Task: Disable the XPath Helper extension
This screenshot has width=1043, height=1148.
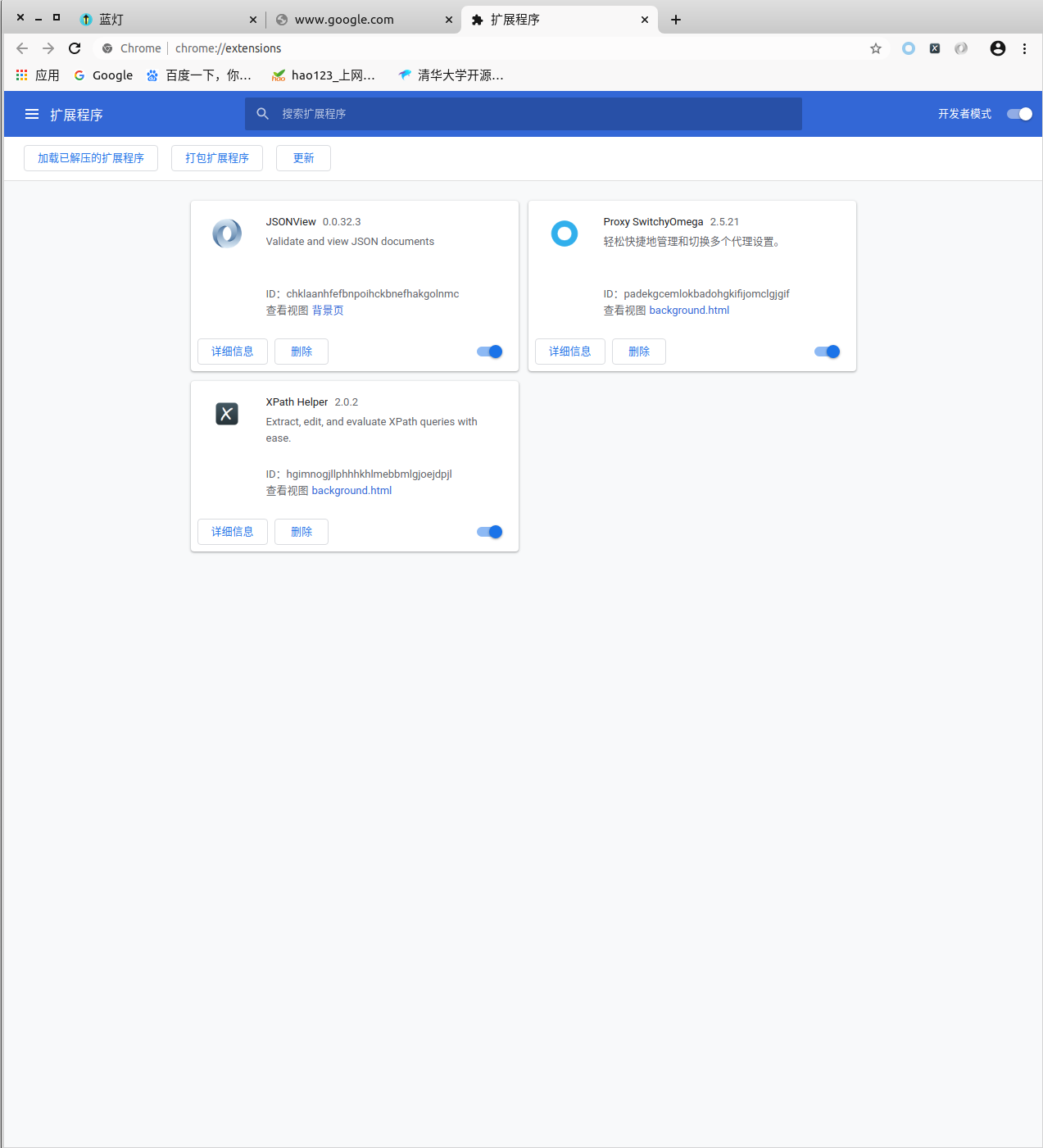Action: (490, 532)
